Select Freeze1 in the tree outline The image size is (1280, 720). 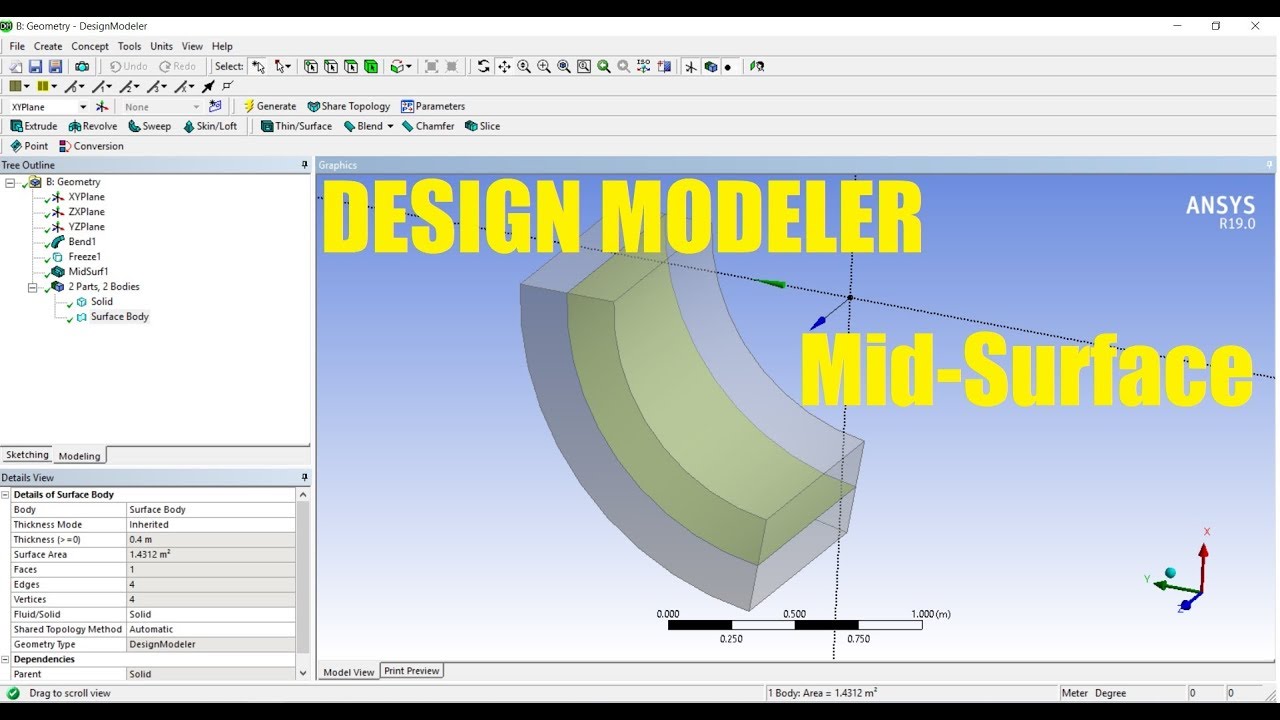pos(84,257)
